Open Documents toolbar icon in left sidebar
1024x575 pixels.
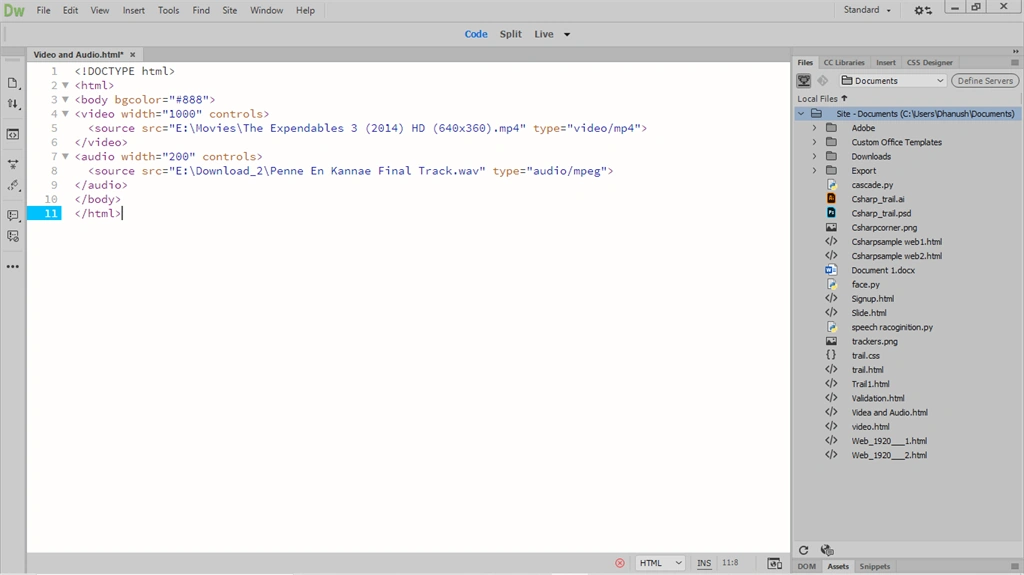(x=12, y=83)
